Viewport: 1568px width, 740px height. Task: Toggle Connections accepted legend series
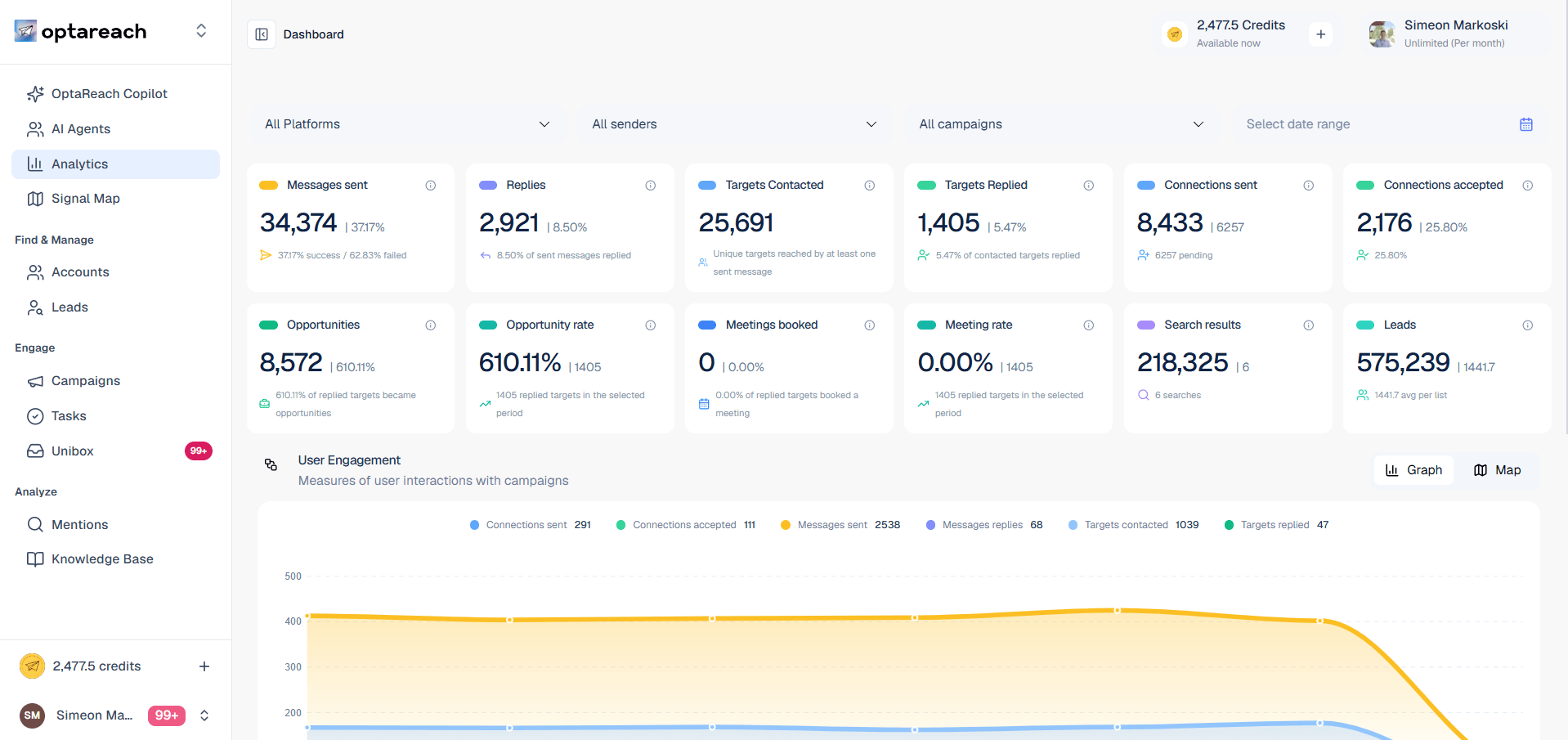[686, 525]
